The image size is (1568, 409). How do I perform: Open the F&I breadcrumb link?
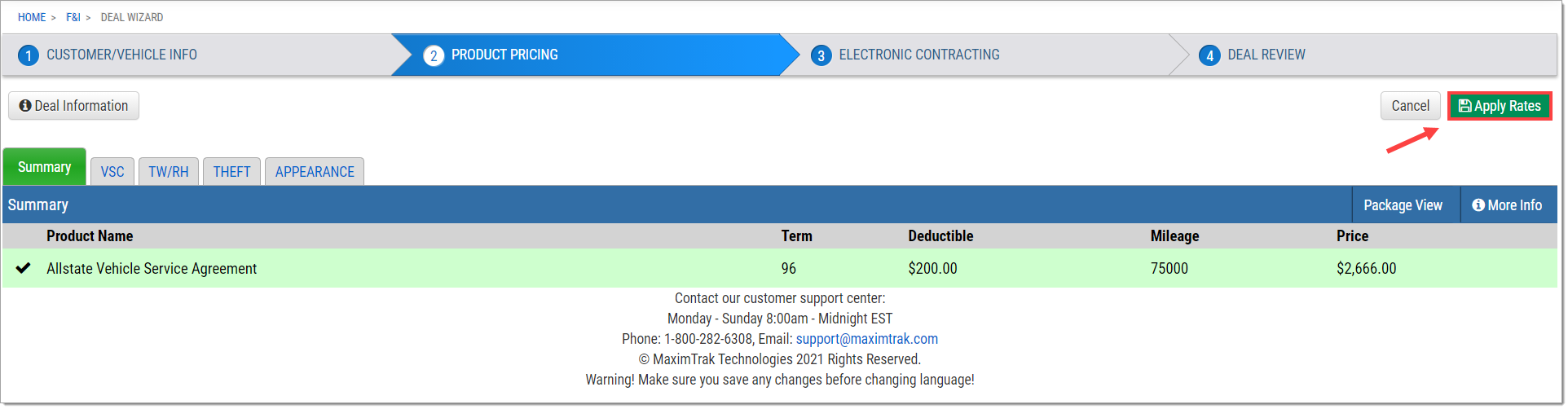pyautogui.click(x=73, y=17)
